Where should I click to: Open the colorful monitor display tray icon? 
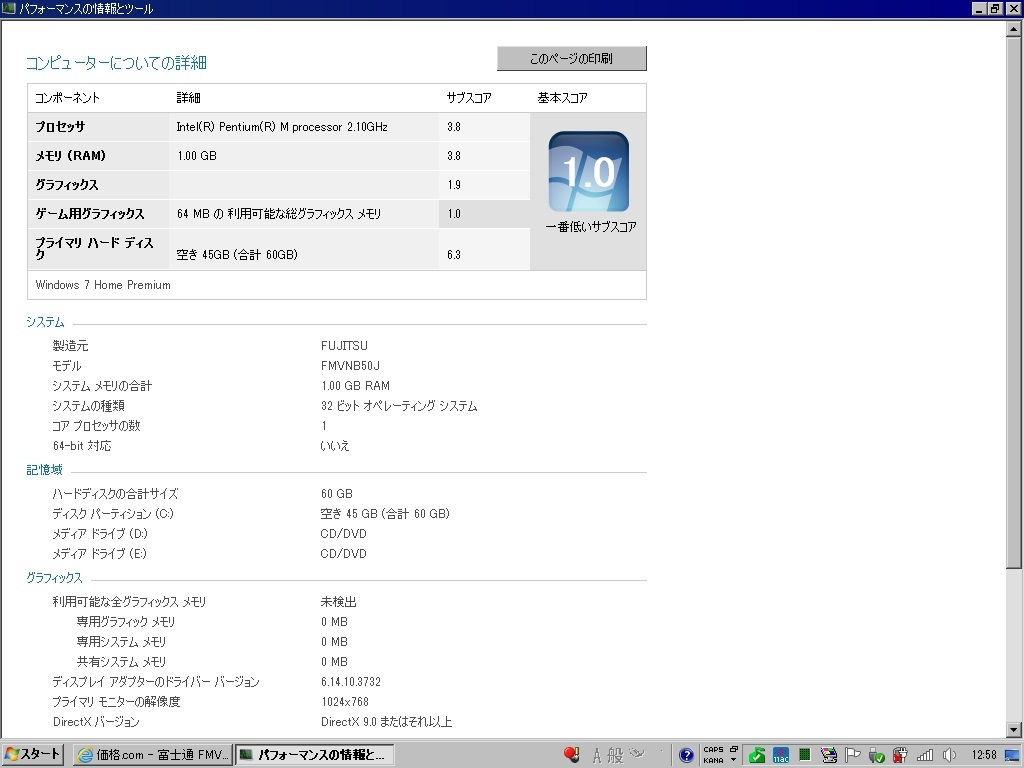click(x=829, y=756)
